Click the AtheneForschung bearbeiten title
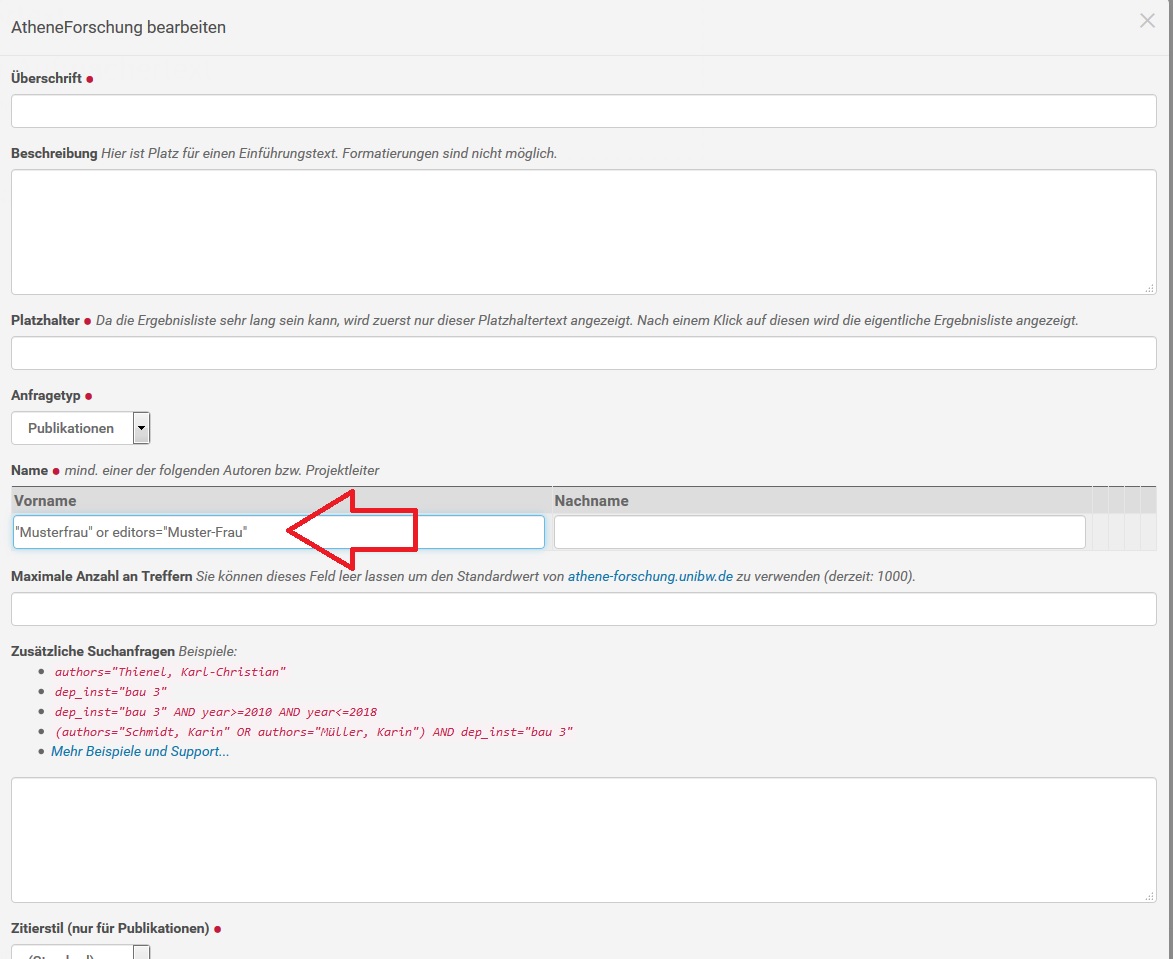Screen dimensions: 1173x959 118,27
